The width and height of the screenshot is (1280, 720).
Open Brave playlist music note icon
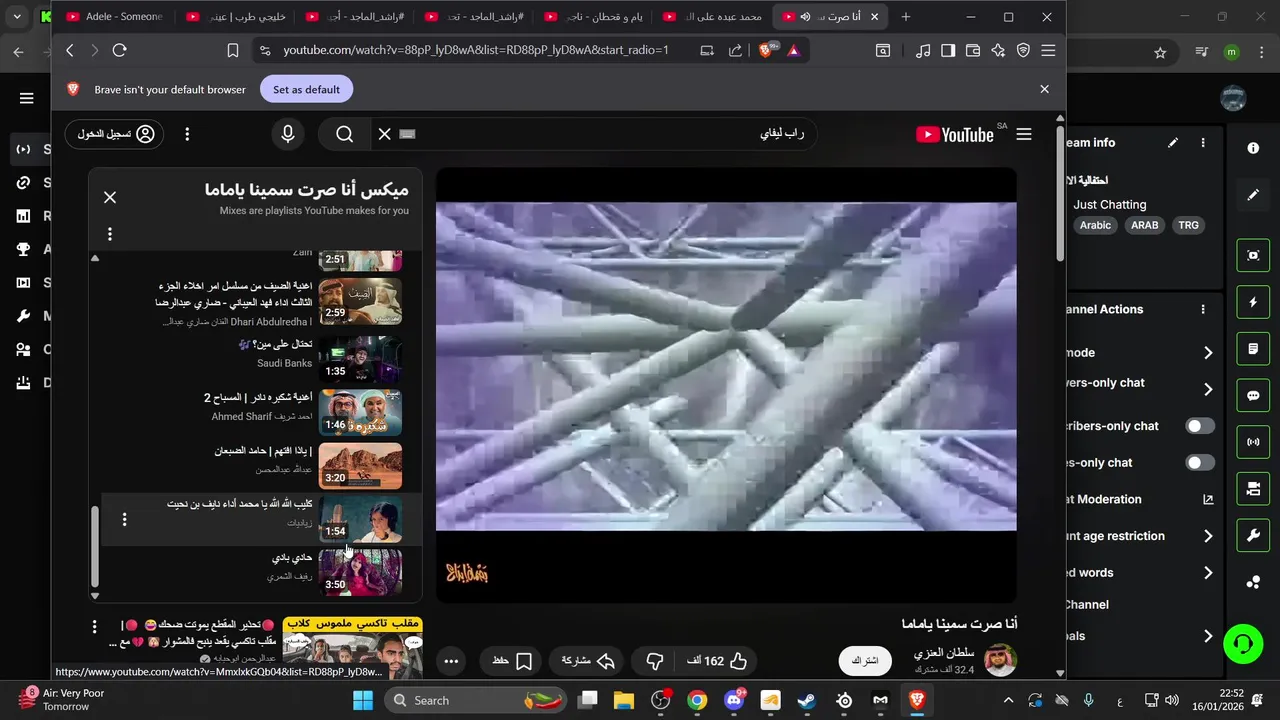[x=923, y=50]
